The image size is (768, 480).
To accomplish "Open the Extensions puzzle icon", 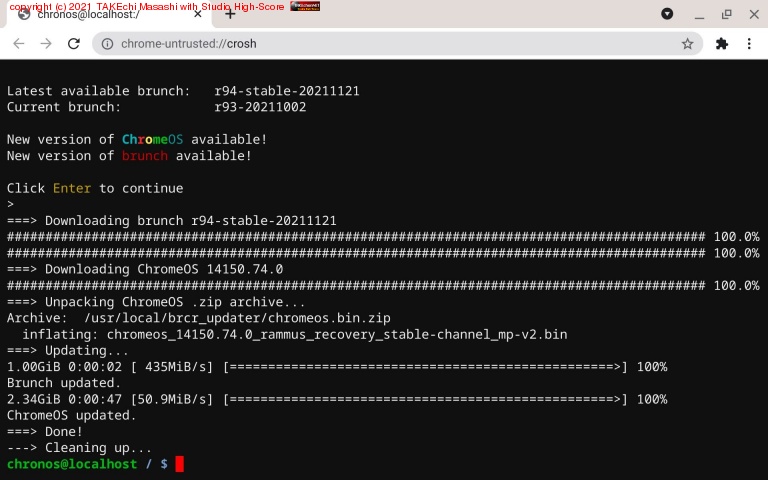I will (722, 44).
